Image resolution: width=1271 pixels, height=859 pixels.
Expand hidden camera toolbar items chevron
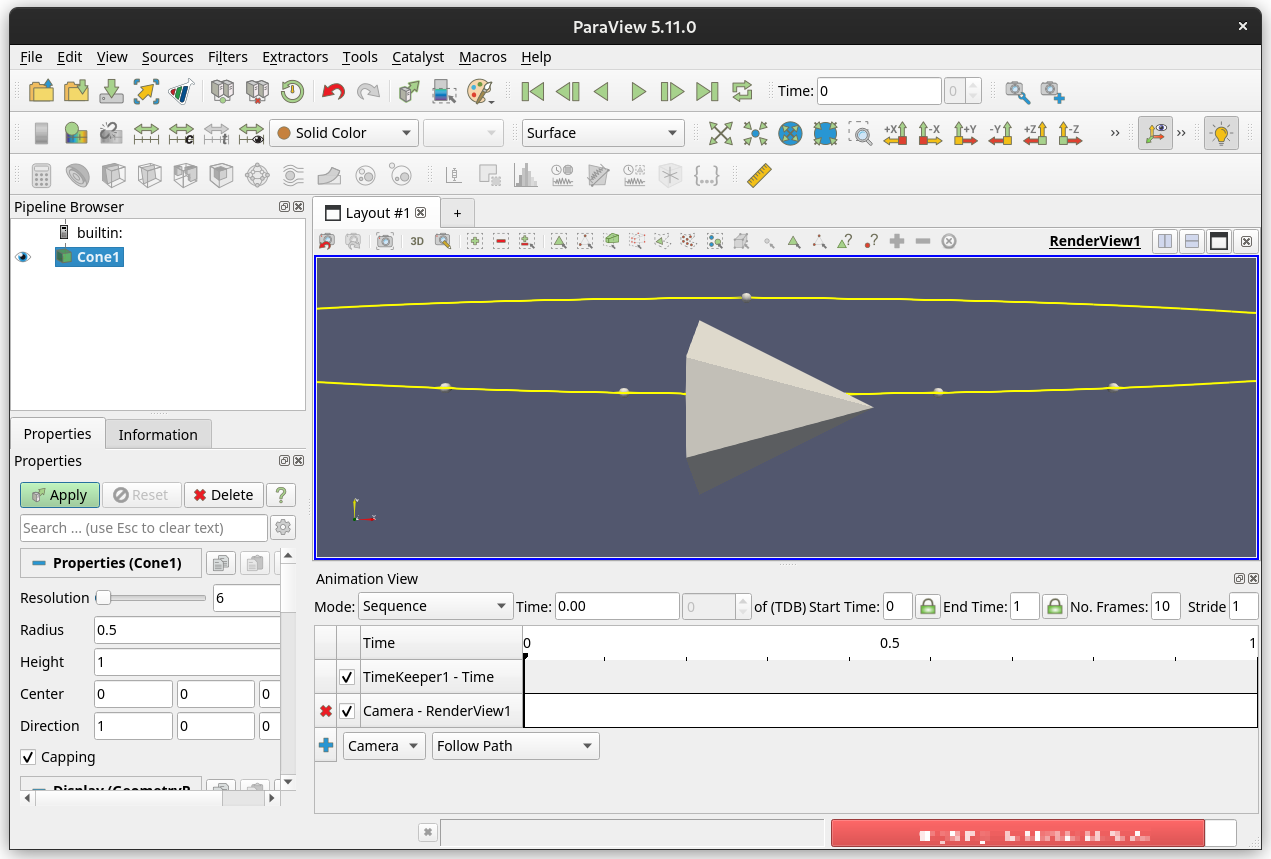coord(1115,133)
